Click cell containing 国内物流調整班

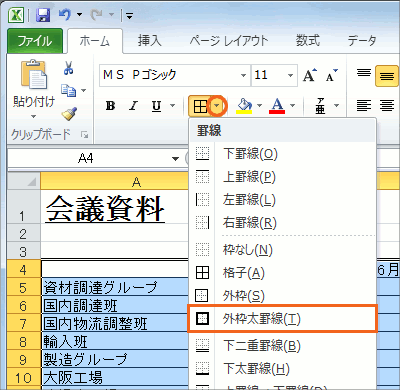click(114, 323)
